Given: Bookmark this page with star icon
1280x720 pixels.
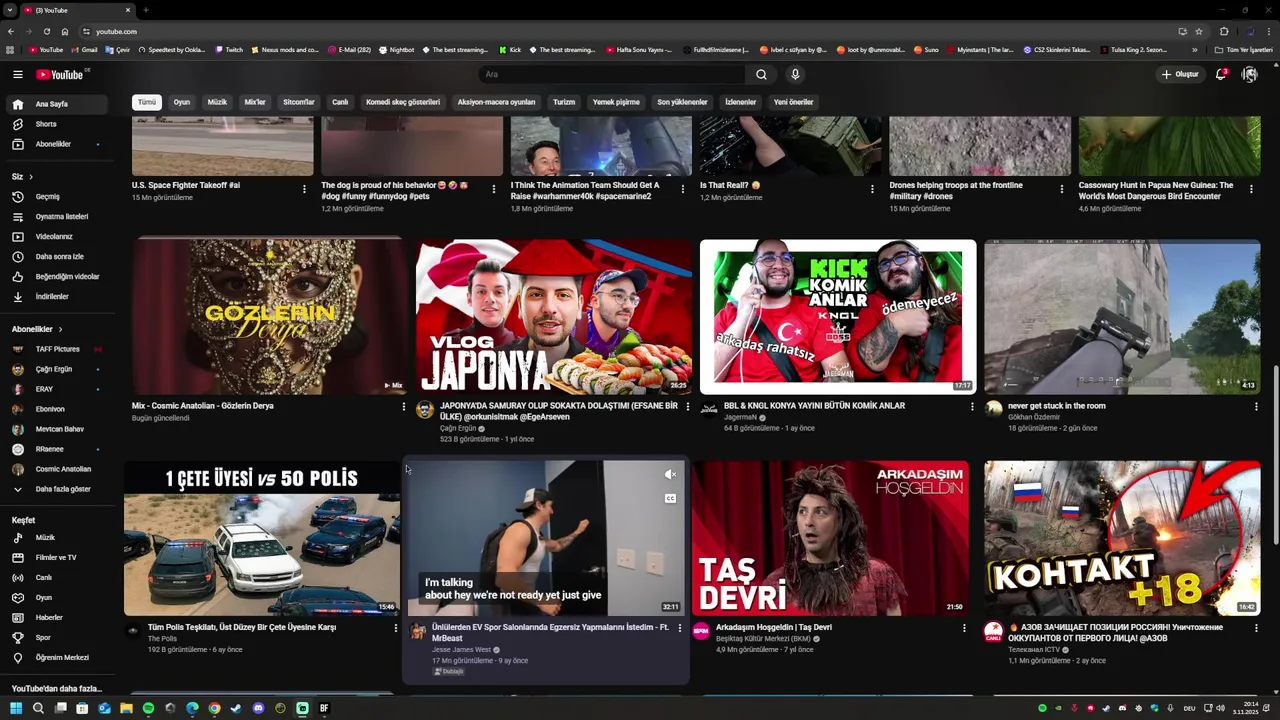Looking at the screenshot, I should coord(1199,31).
